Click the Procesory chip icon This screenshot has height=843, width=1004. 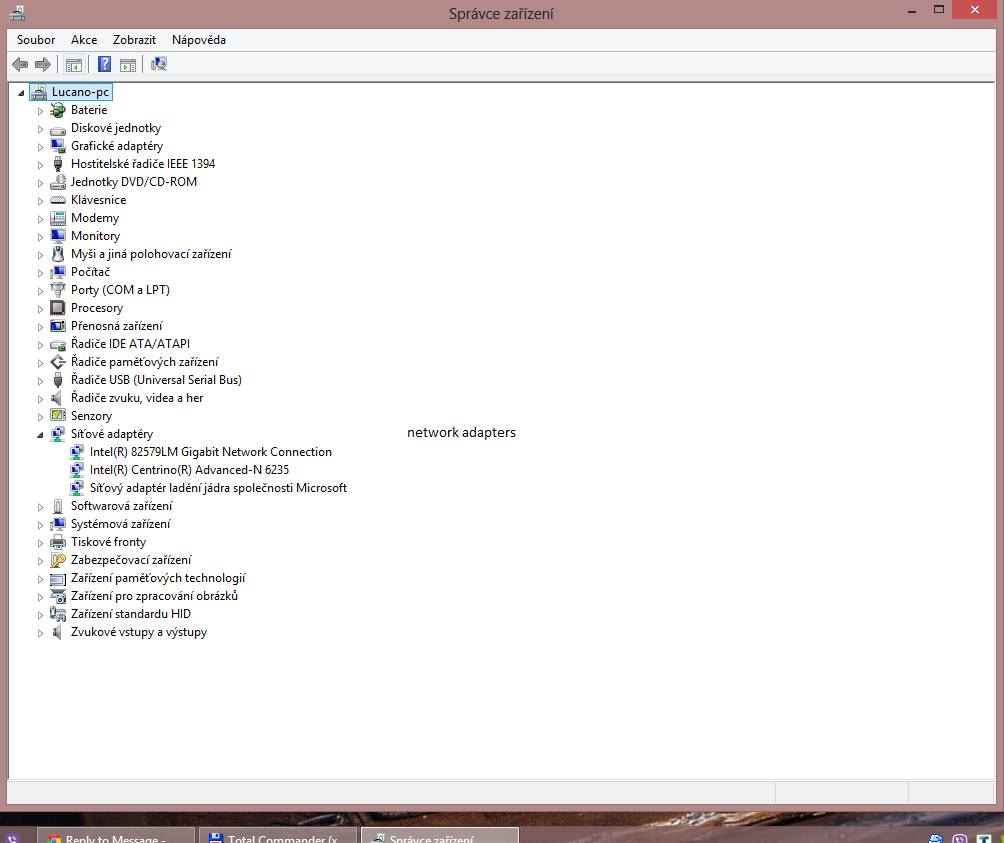pos(58,308)
